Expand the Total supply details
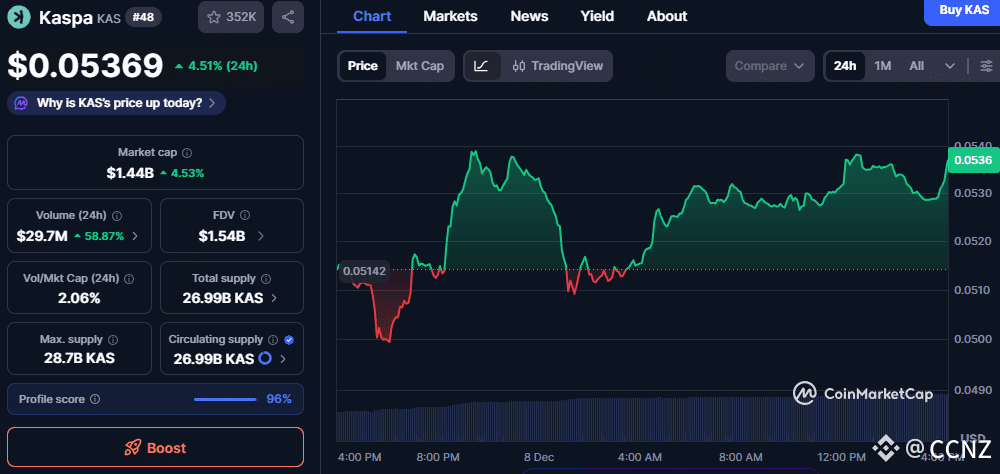The width and height of the screenshot is (1000, 474). tap(274, 298)
